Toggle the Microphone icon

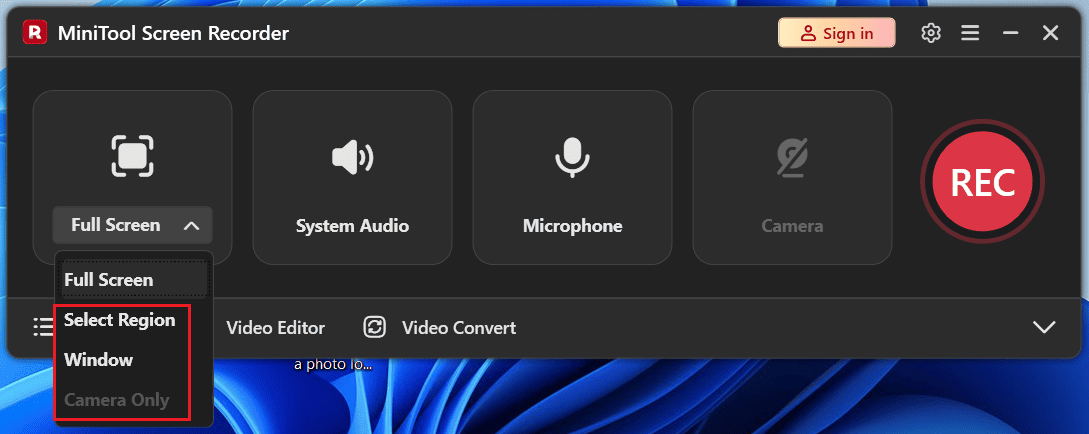pos(572,156)
